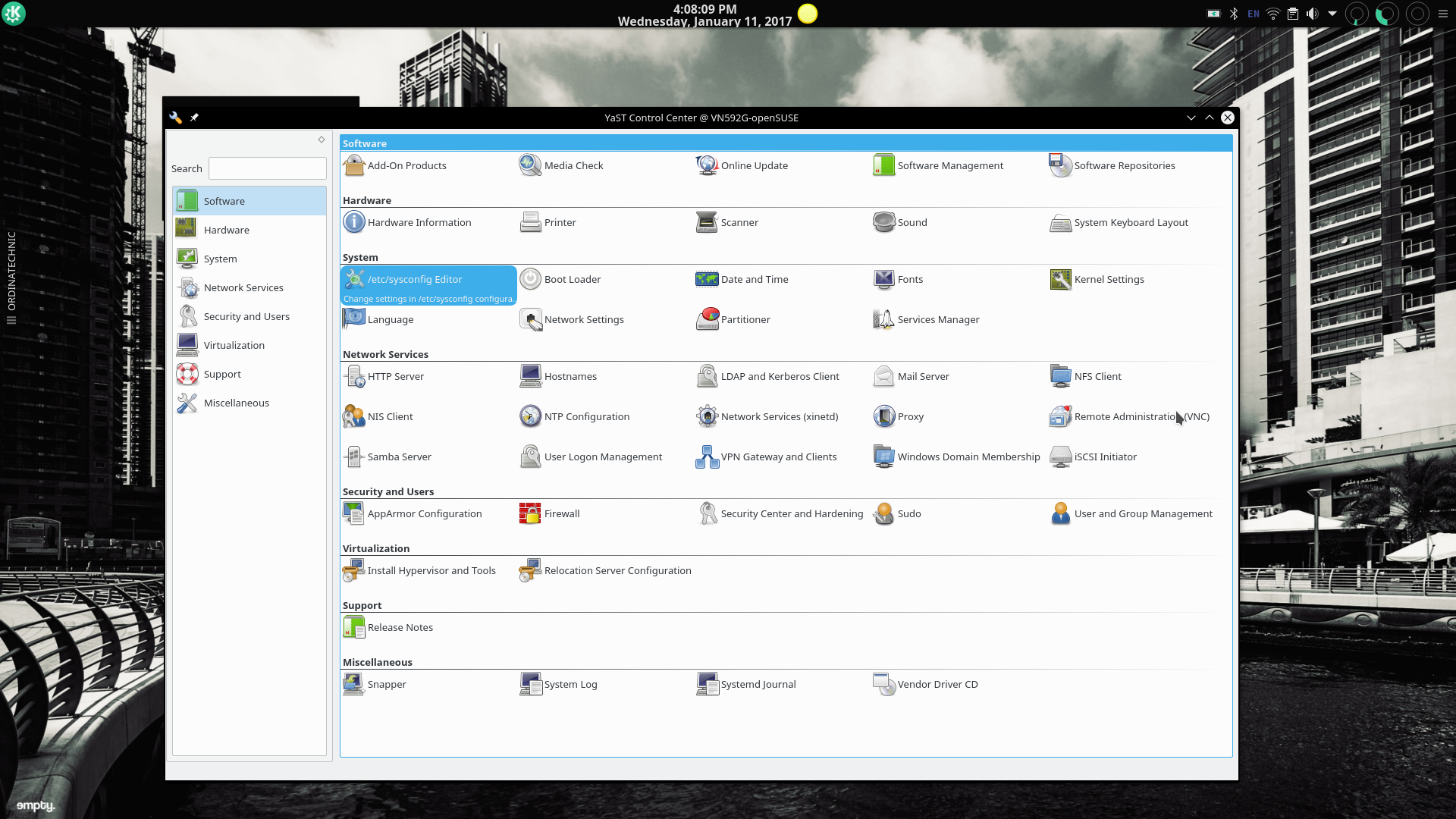The height and width of the screenshot is (819, 1456).
Task: Open iSCSI Initiator
Action: [1094, 457]
